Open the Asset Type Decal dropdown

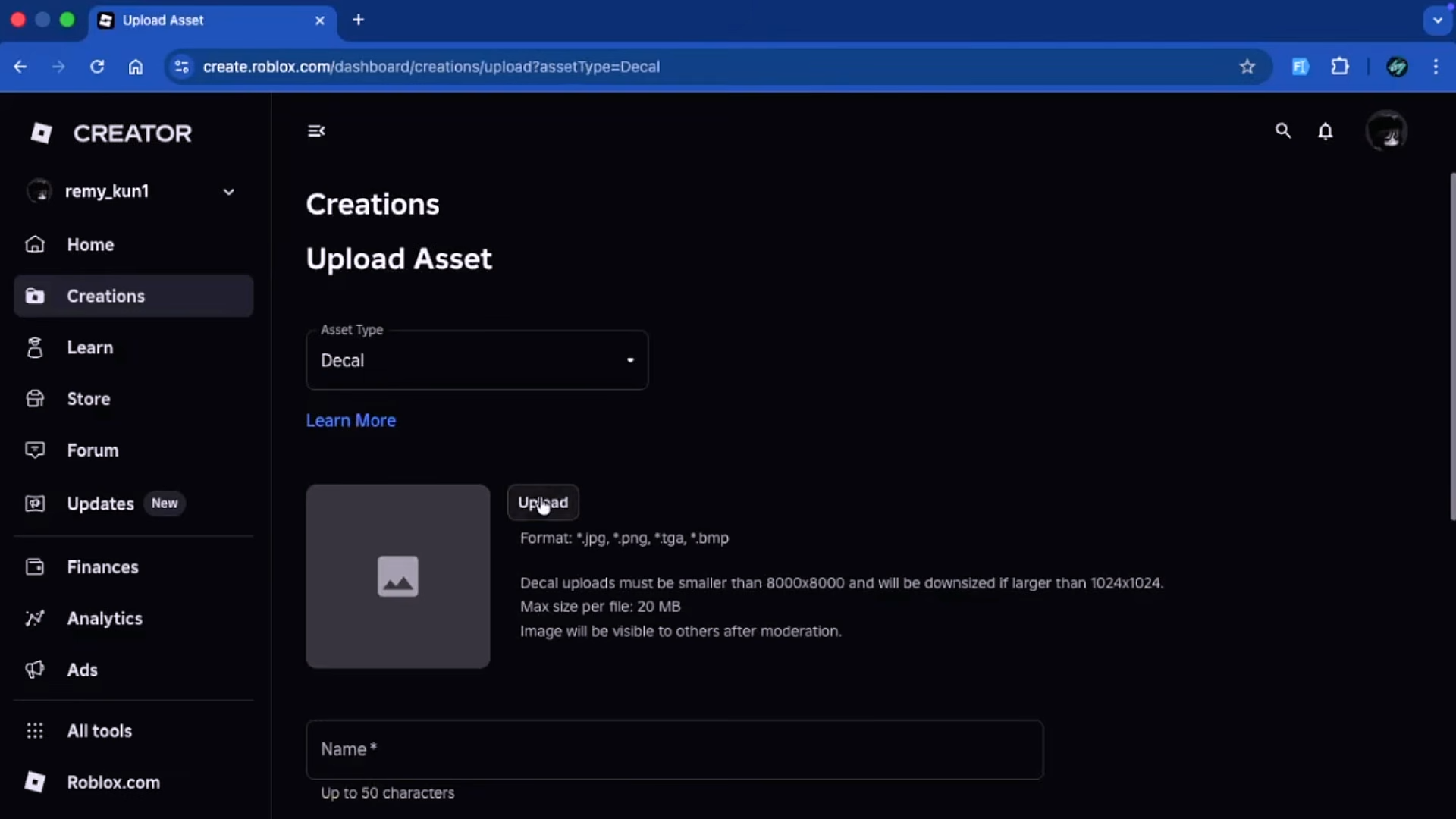pyautogui.click(x=476, y=361)
